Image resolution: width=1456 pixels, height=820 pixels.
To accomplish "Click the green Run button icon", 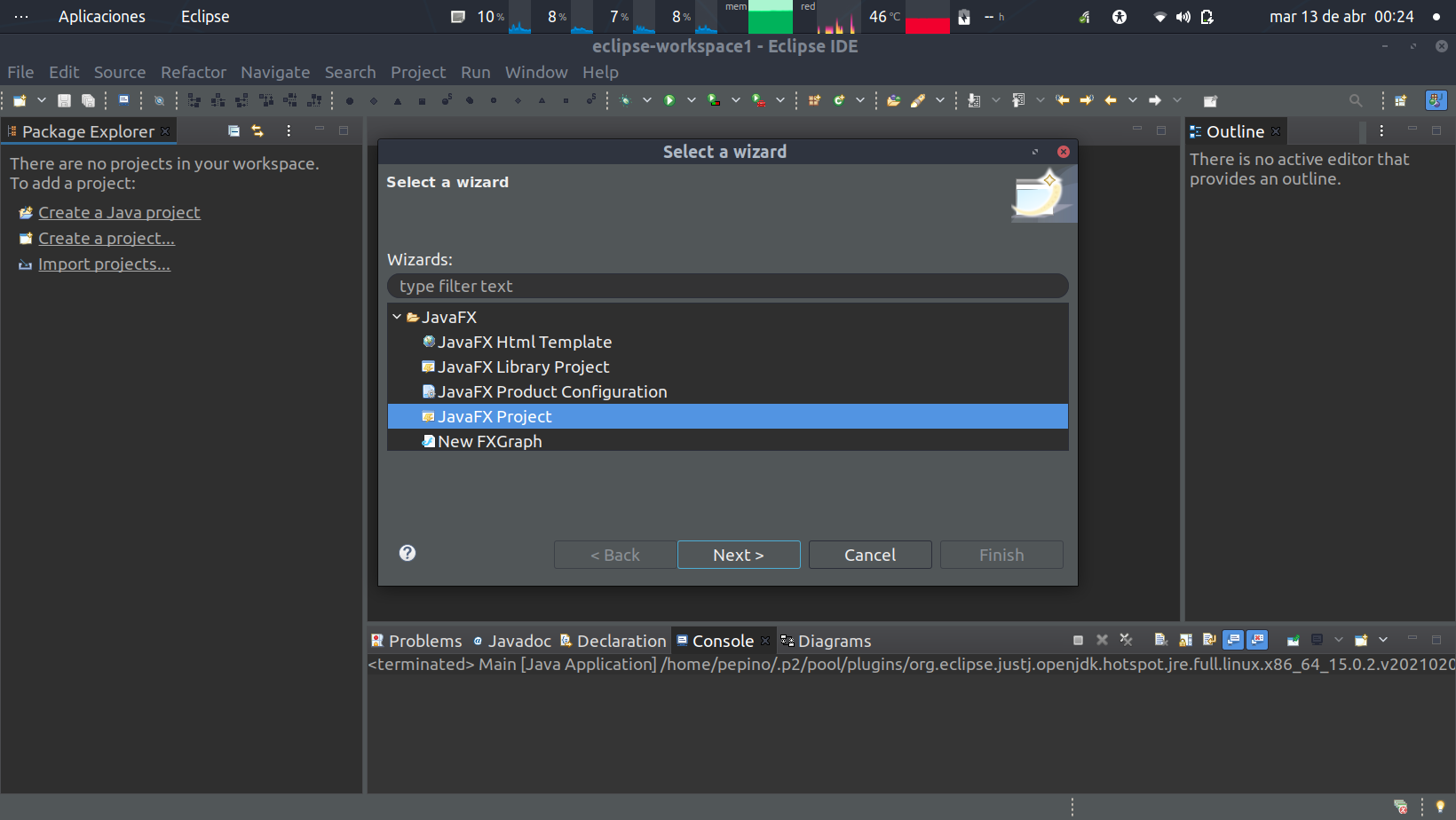I will [670, 101].
